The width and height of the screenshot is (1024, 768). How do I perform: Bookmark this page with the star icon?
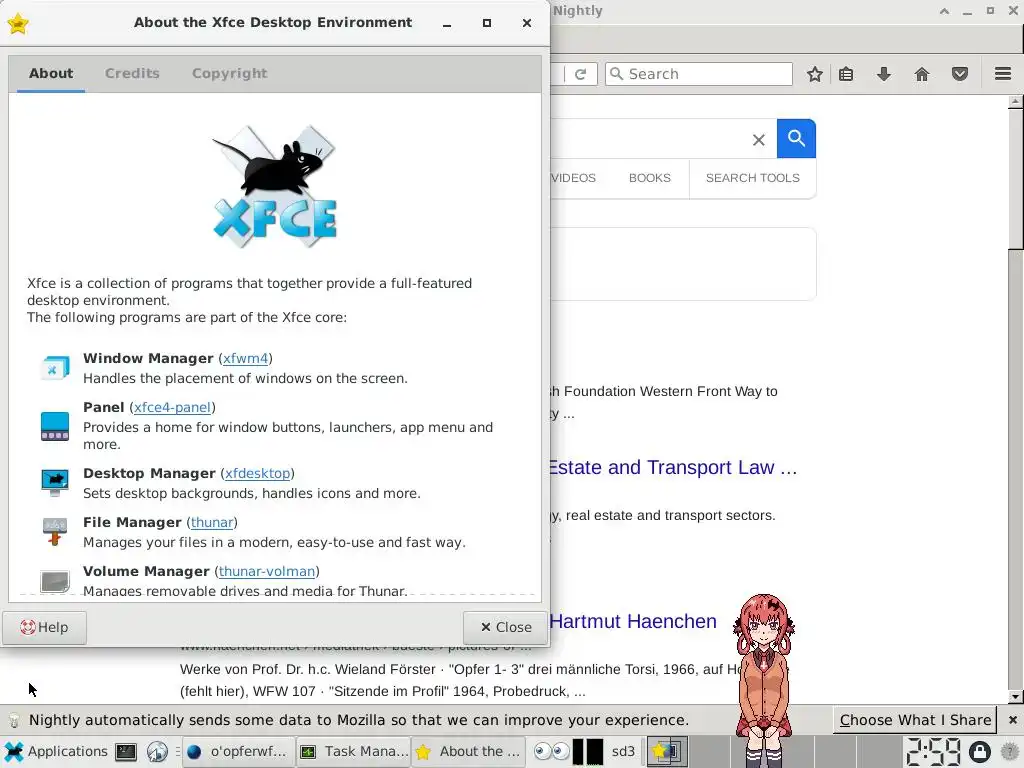pos(814,74)
